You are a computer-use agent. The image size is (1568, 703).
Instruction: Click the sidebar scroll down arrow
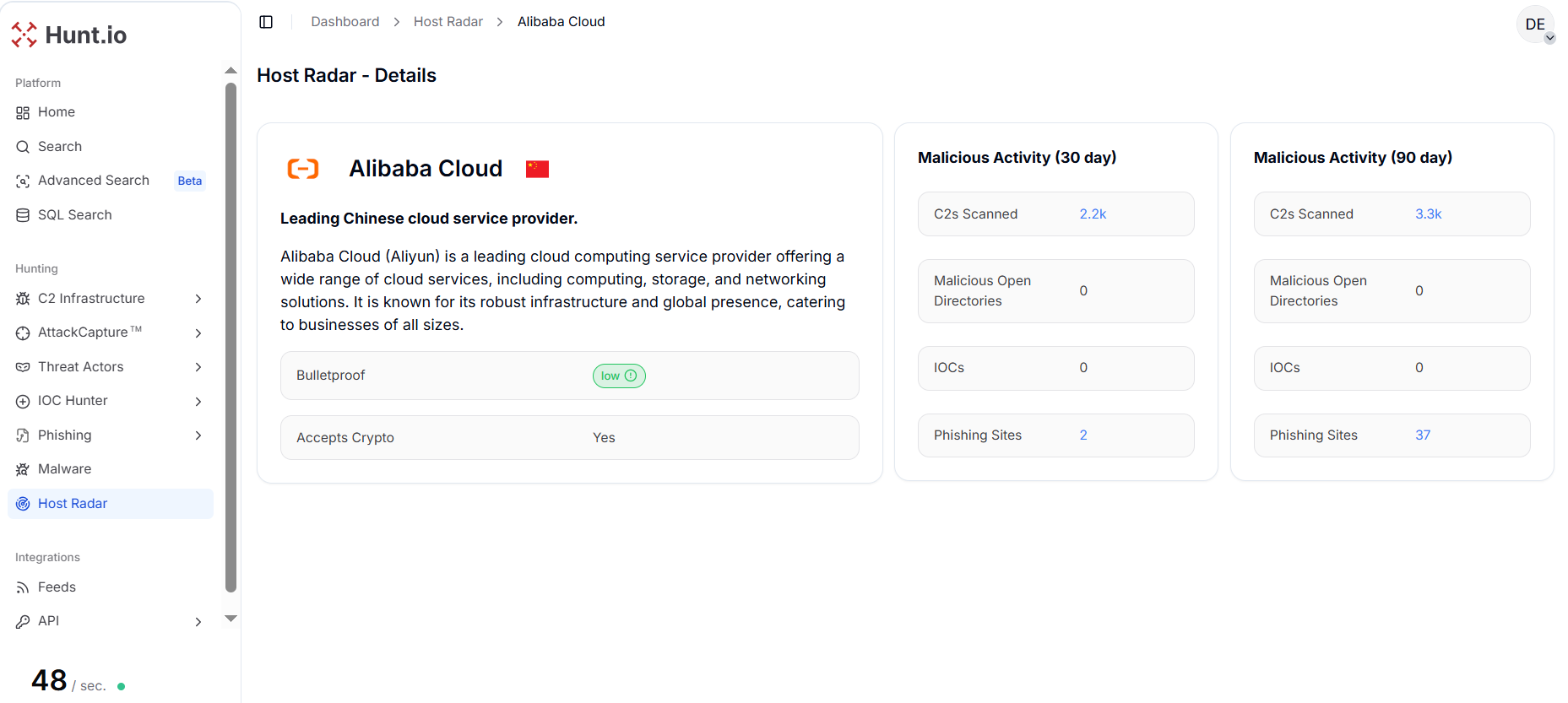point(231,619)
